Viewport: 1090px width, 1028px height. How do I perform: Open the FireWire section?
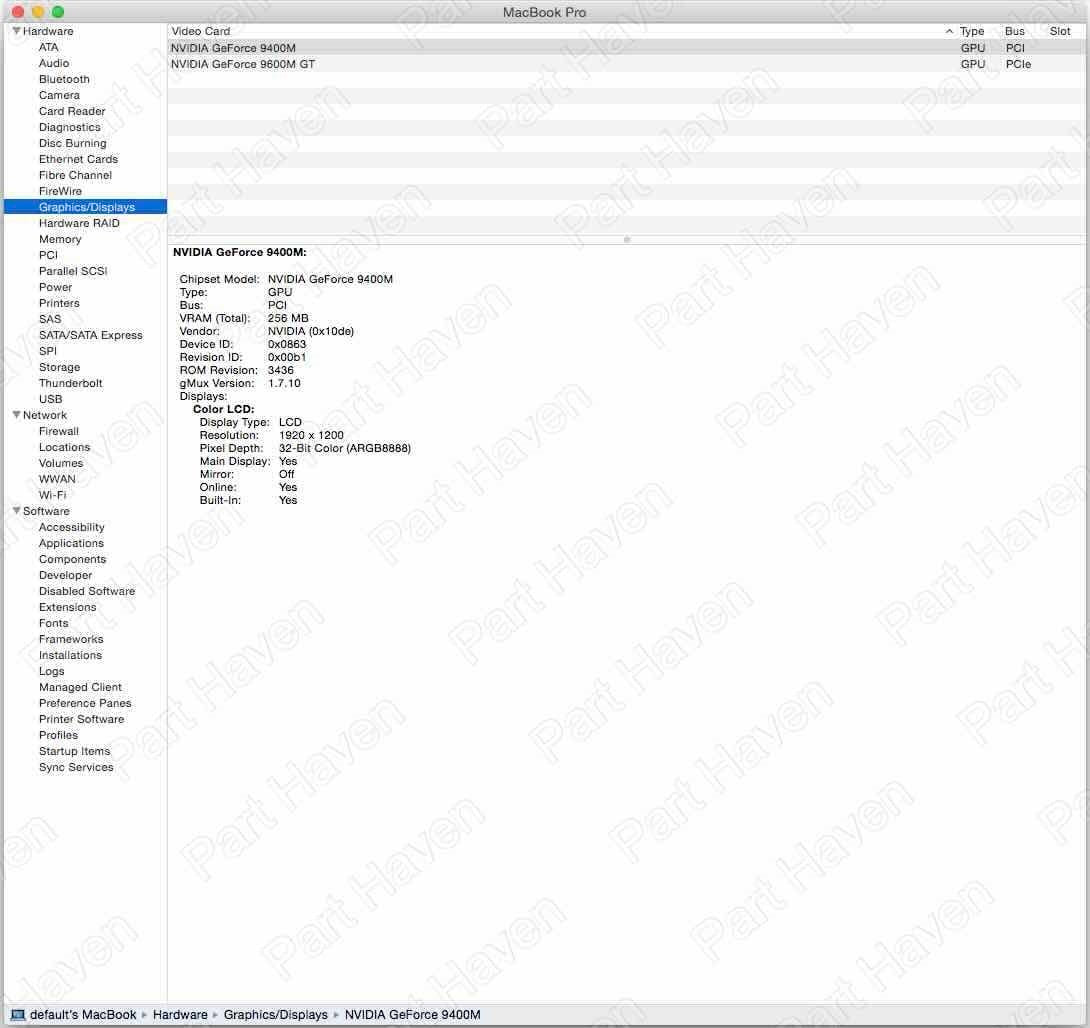pos(60,191)
